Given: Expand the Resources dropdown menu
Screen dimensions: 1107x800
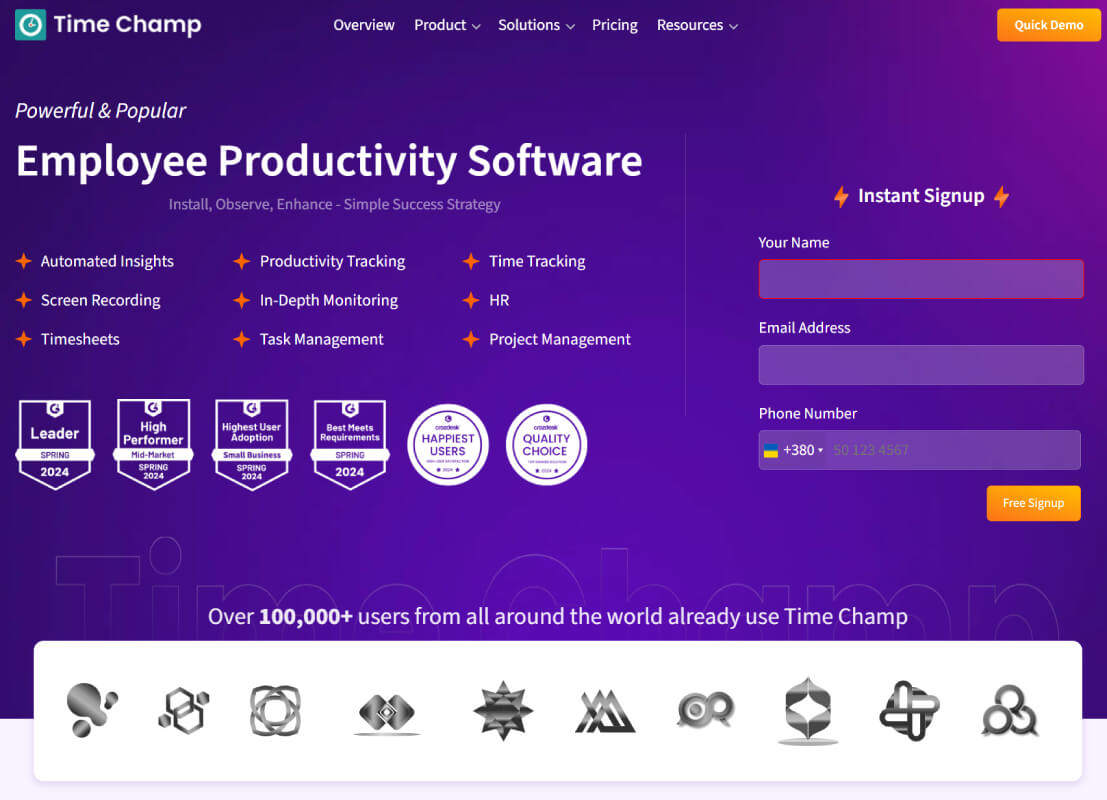Looking at the screenshot, I should (x=697, y=25).
